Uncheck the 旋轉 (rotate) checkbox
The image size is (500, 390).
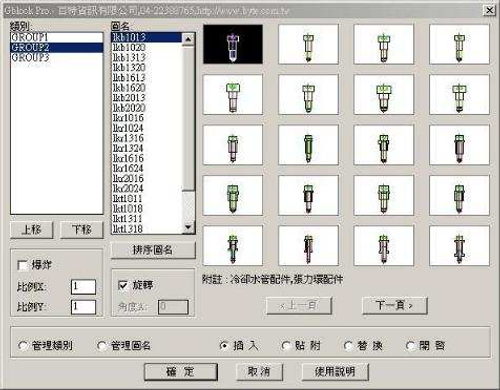click(x=123, y=285)
